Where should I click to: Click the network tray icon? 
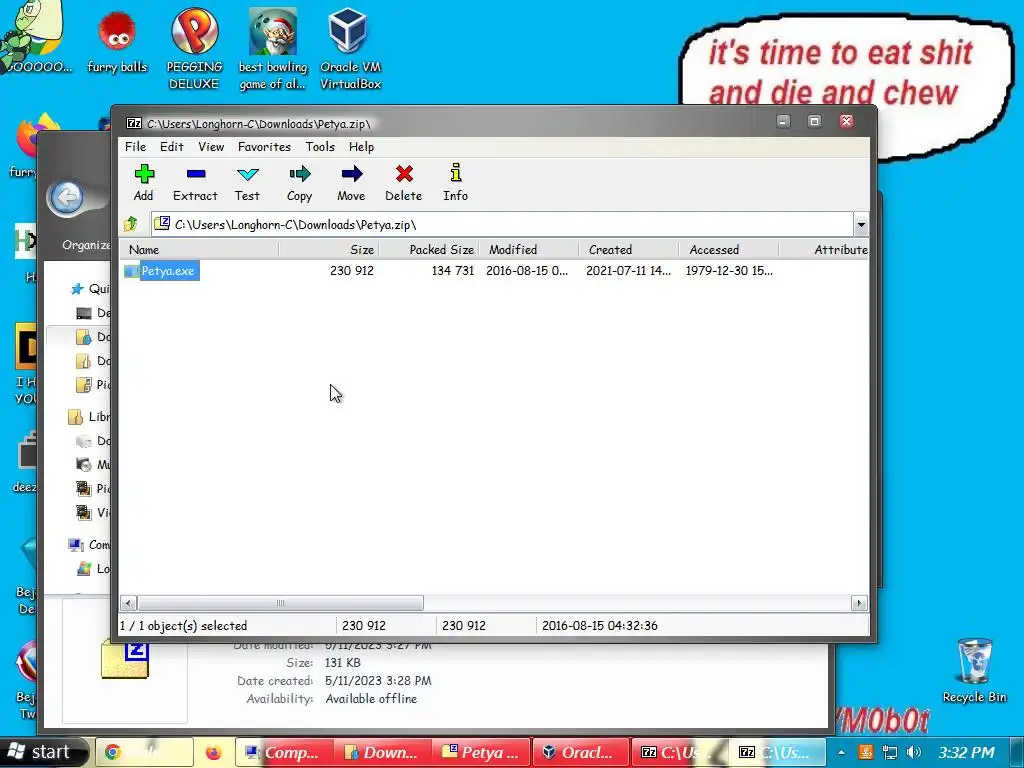click(889, 752)
